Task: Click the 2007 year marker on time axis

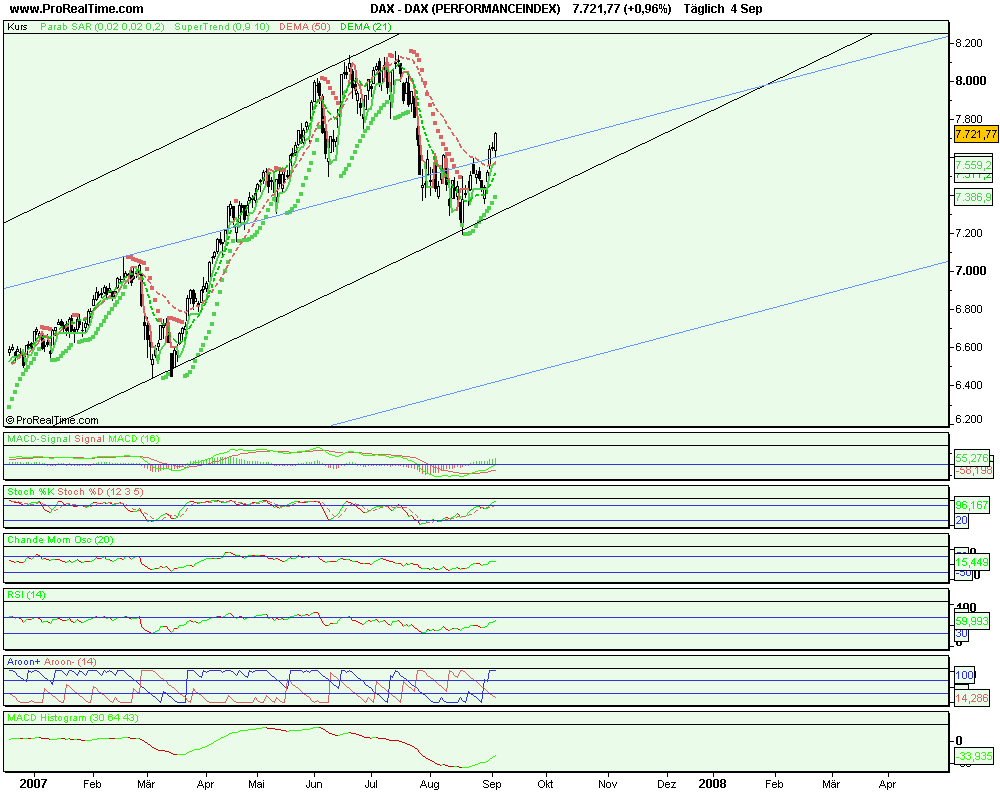Action: (x=33, y=784)
